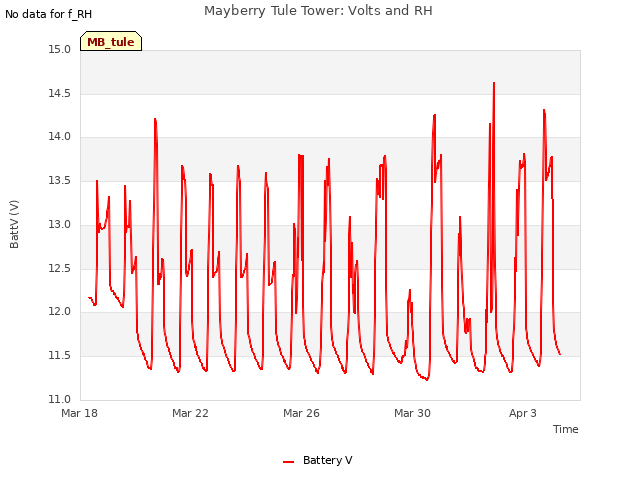640x480 pixels.
Task: Click the 11.0 y-axis tick value
Action: pyautogui.click(x=60, y=399)
